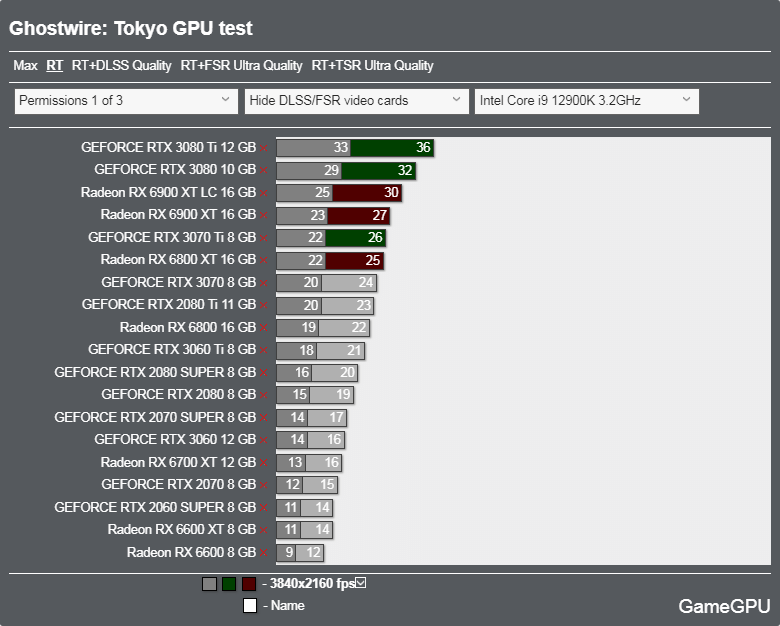The image size is (780, 626).
Task: Remove GEFORCE RTX 3060 12 GB with red X
Action: (x=264, y=440)
